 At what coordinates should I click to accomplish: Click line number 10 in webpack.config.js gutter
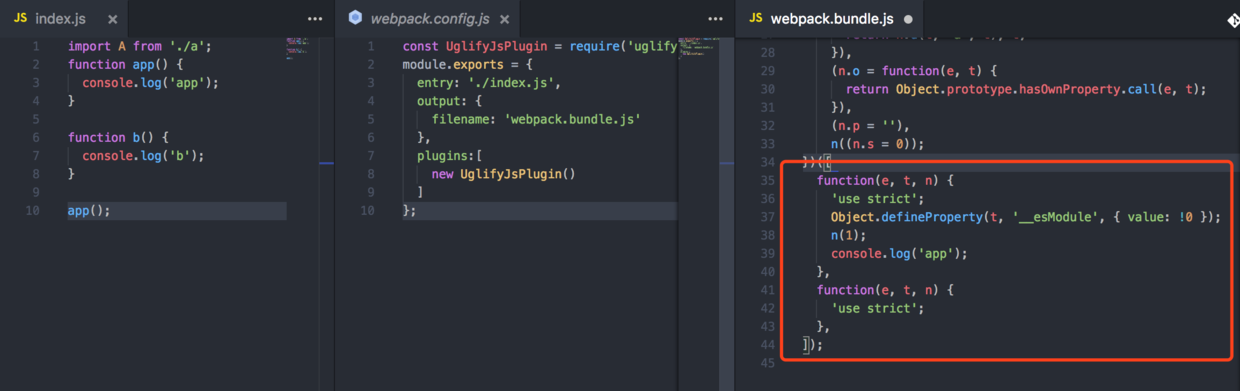367,211
